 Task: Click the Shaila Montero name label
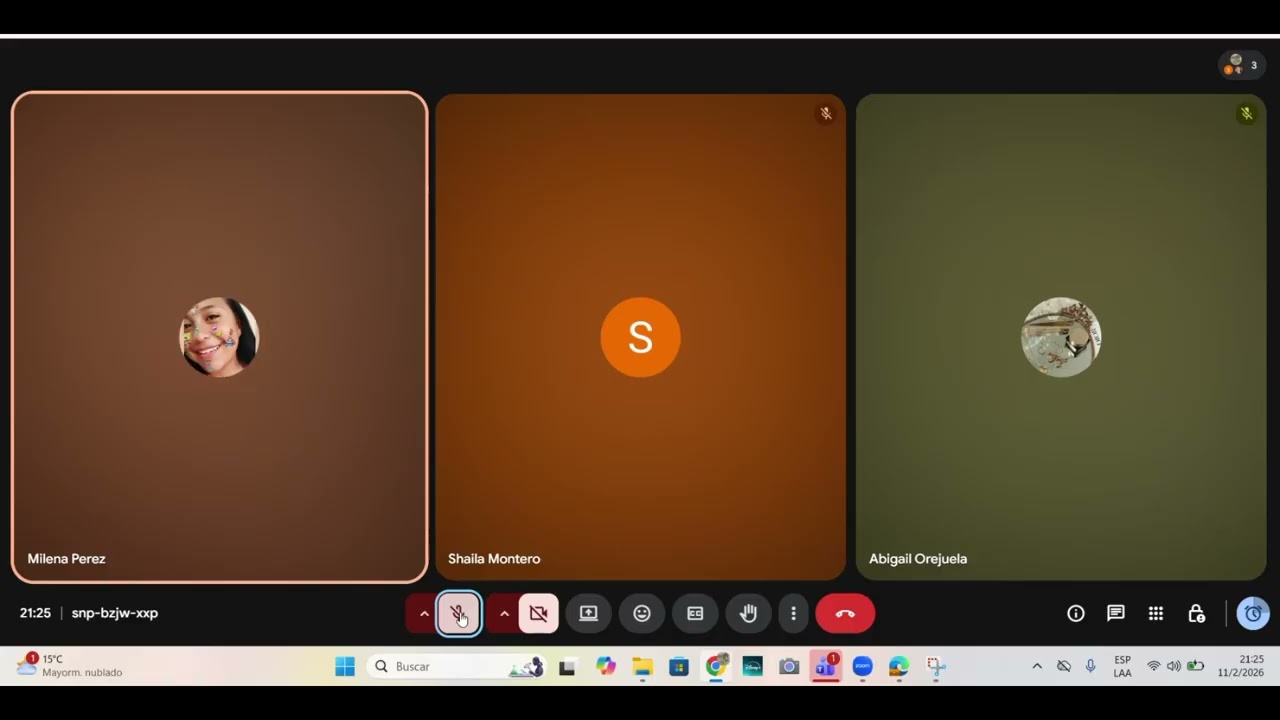click(494, 559)
